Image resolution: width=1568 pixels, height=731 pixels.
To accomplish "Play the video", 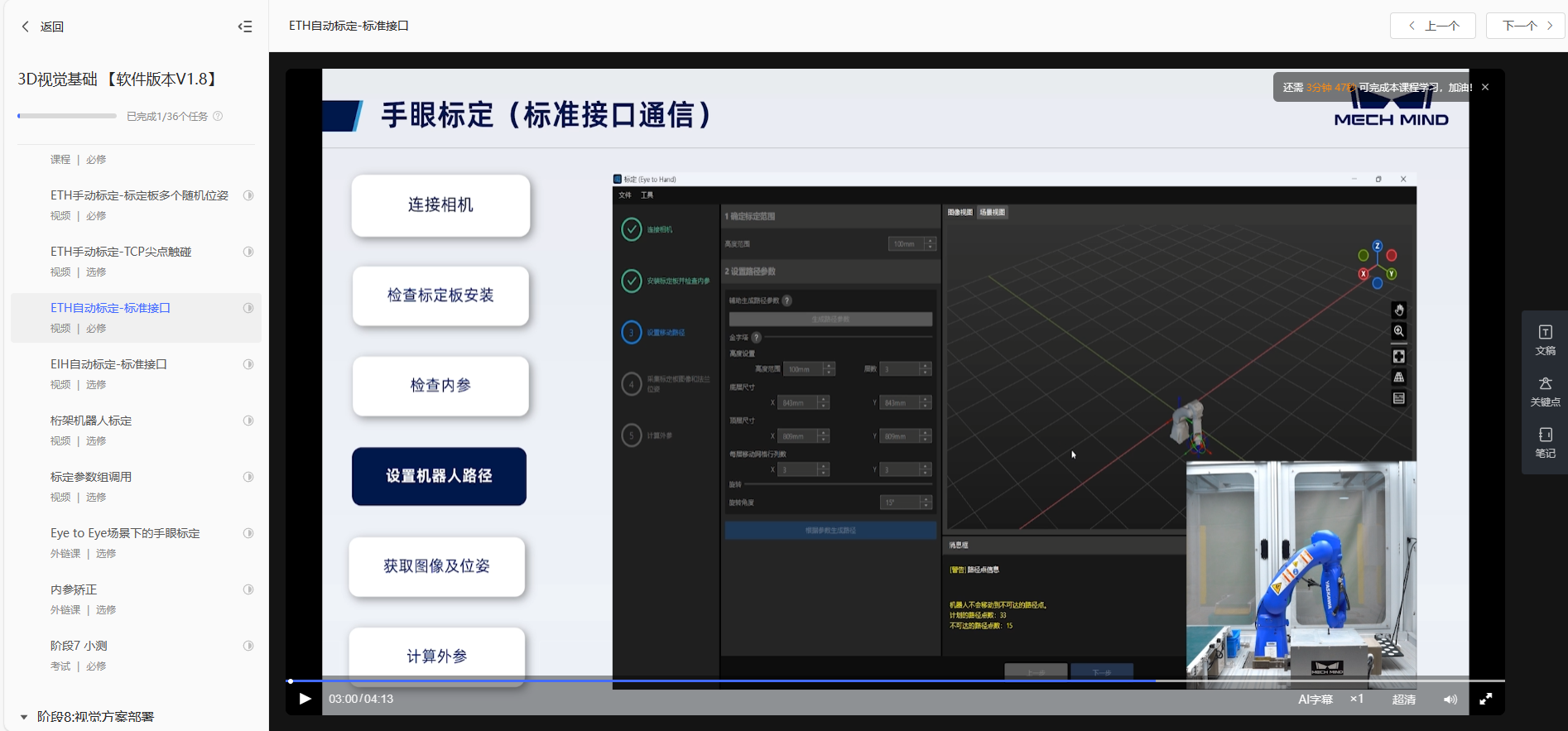I will [x=305, y=699].
